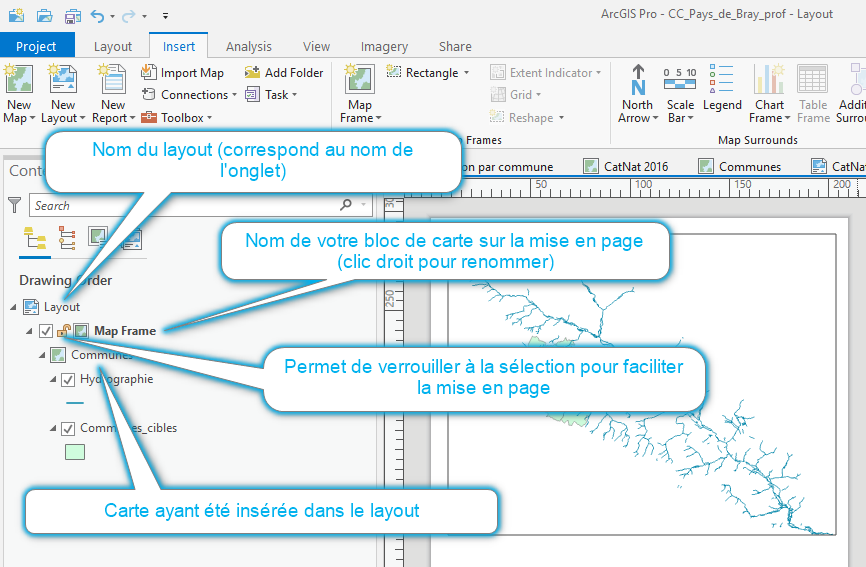Open the Rectangle shape dropdown arrow

[x=466, y=73]
